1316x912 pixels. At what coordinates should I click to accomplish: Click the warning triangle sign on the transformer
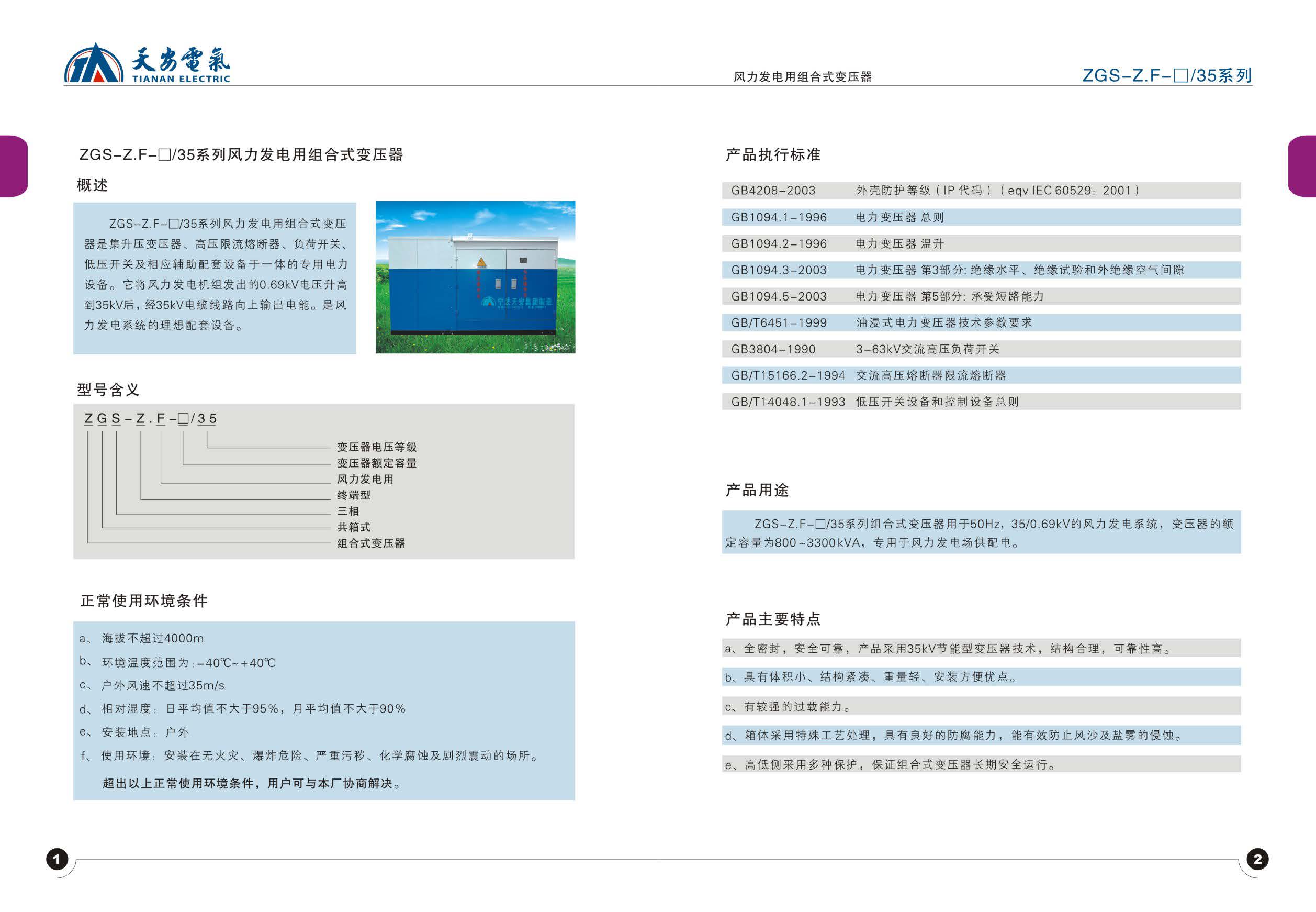481,262
